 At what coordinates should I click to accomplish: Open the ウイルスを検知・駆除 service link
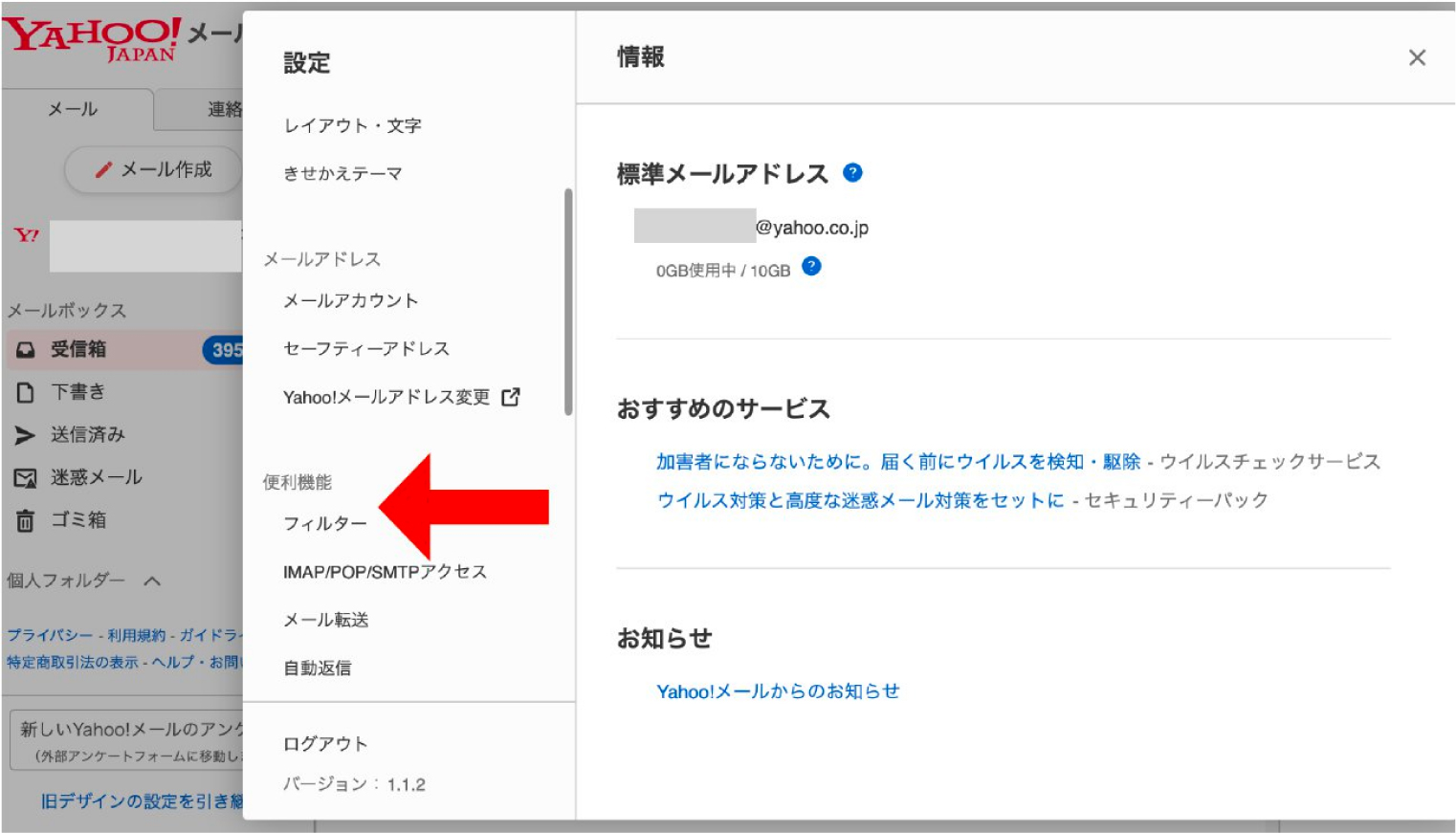pos(898,462)
